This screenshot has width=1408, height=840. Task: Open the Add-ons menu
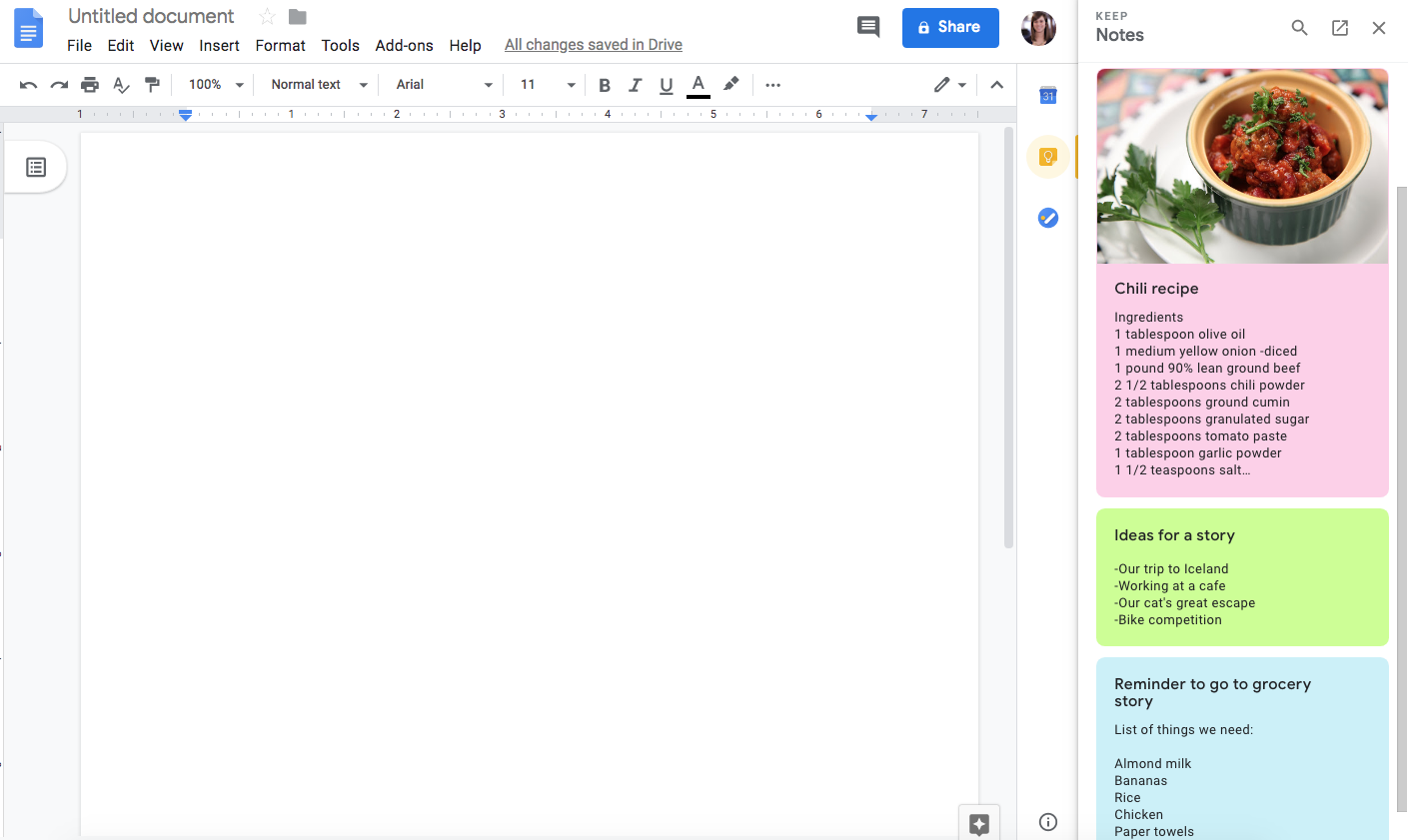pyautogui.click(x=404, y=45)
